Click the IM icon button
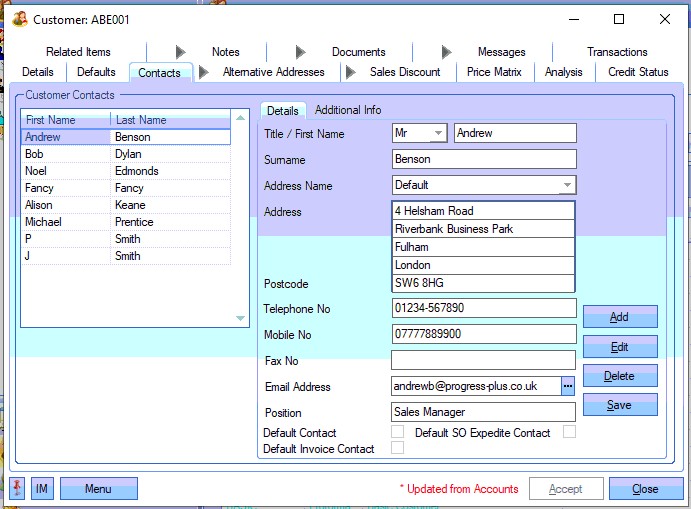Image resolution: width=691 pixels, height=509 pixels. (42, 489)
